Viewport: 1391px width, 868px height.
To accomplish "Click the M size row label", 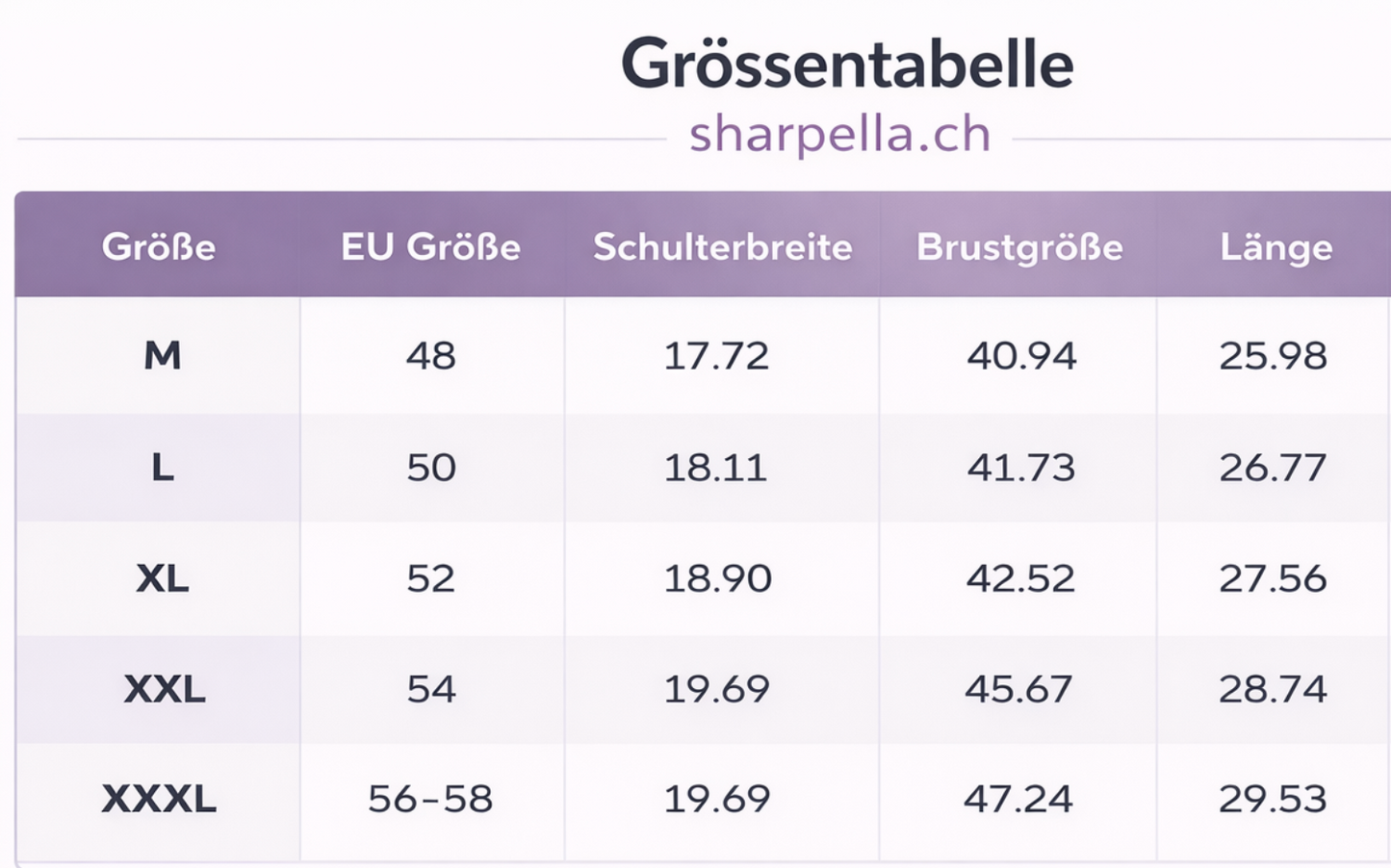I will pos(162,356).
